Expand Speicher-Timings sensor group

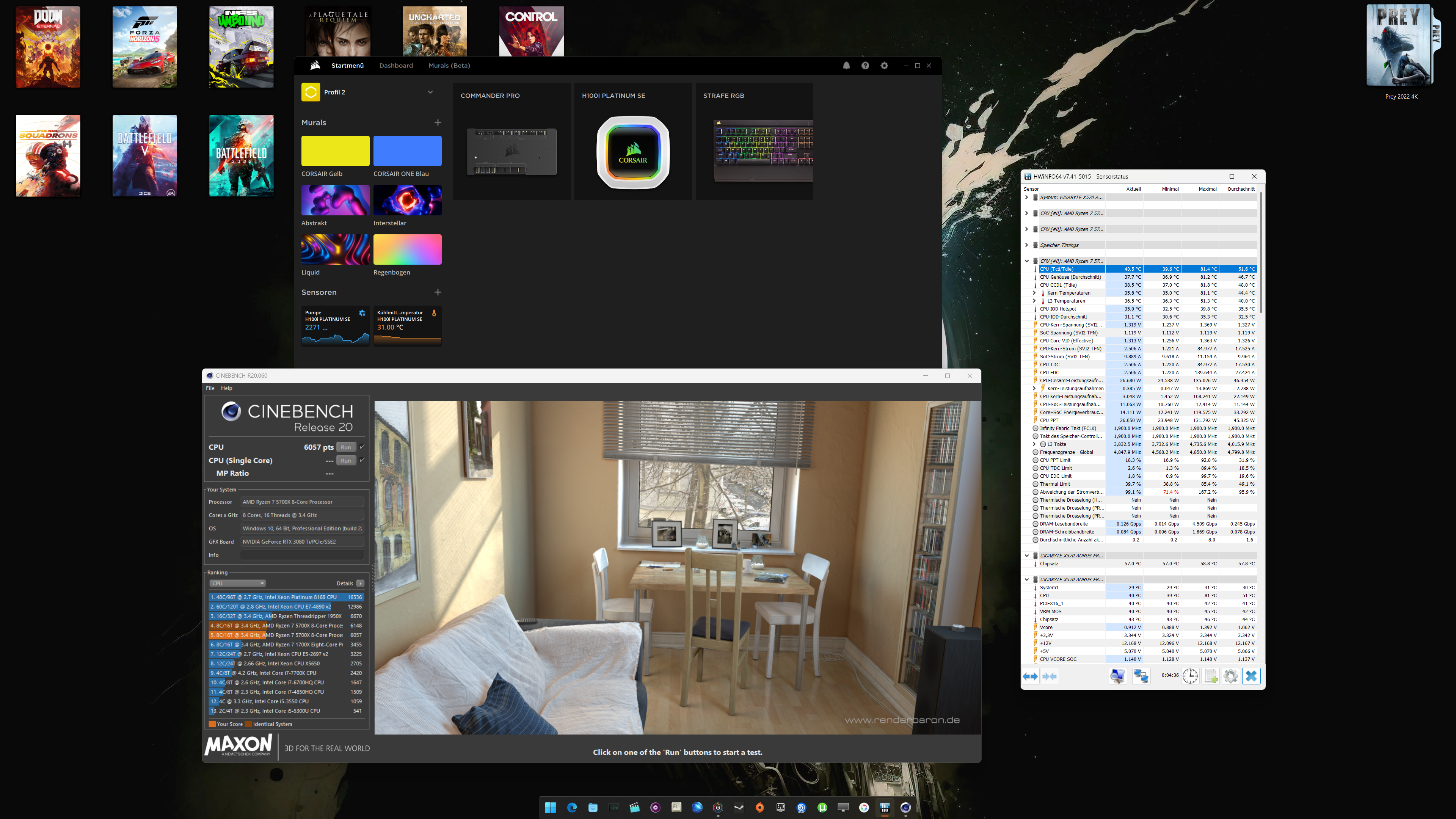click(x=1026, y=245)
